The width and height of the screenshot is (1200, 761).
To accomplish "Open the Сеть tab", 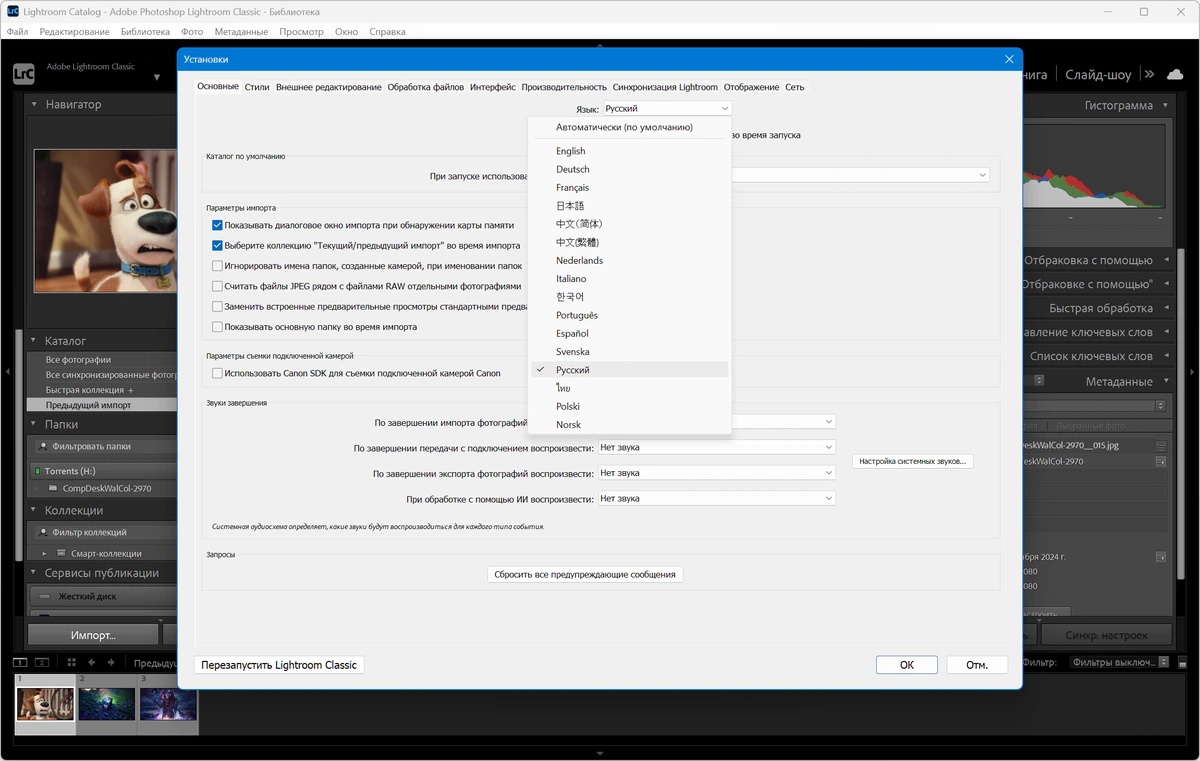I will [794, 87].
